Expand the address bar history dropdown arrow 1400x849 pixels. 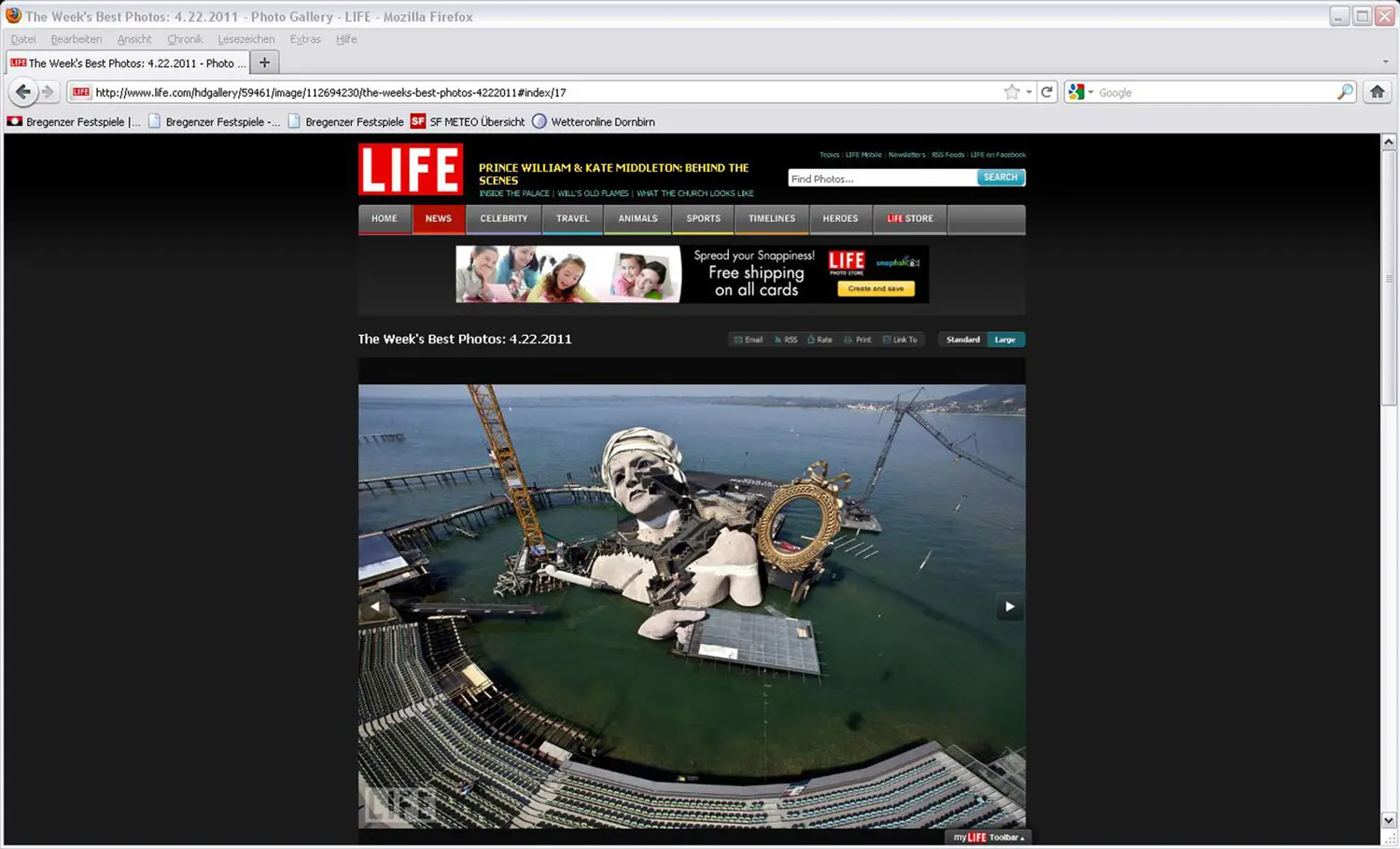(1029, 92)
